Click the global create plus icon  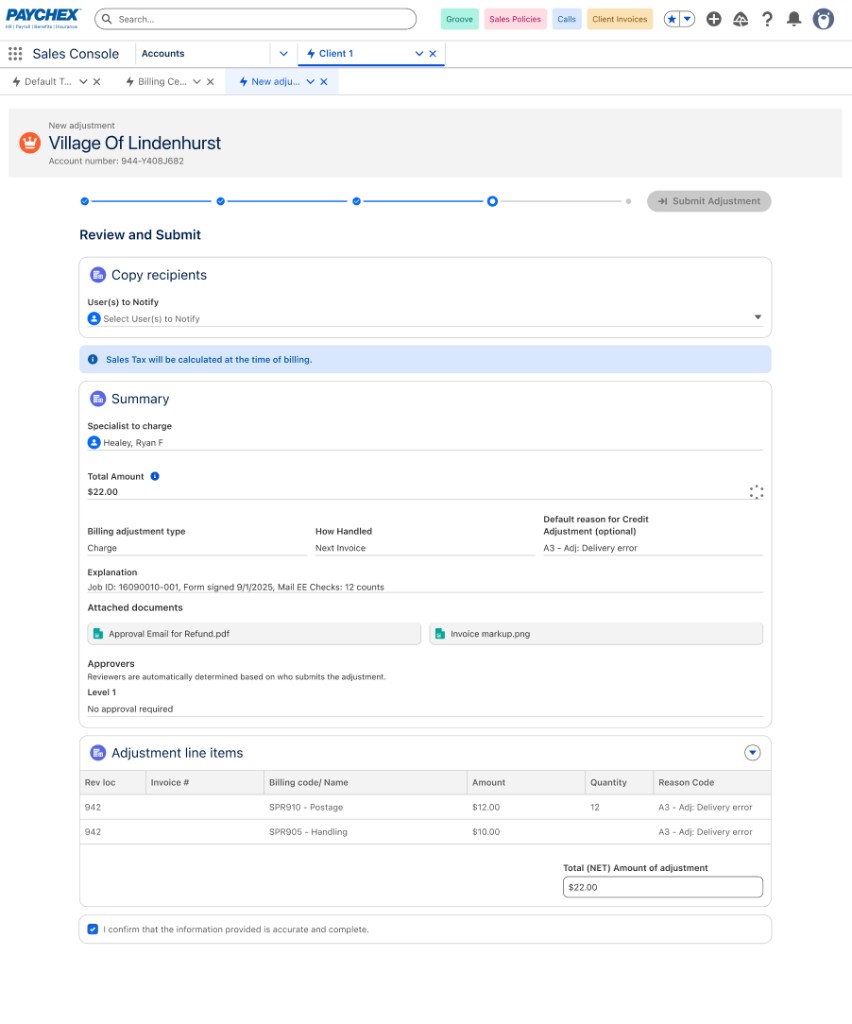click(x=714, y=19)
